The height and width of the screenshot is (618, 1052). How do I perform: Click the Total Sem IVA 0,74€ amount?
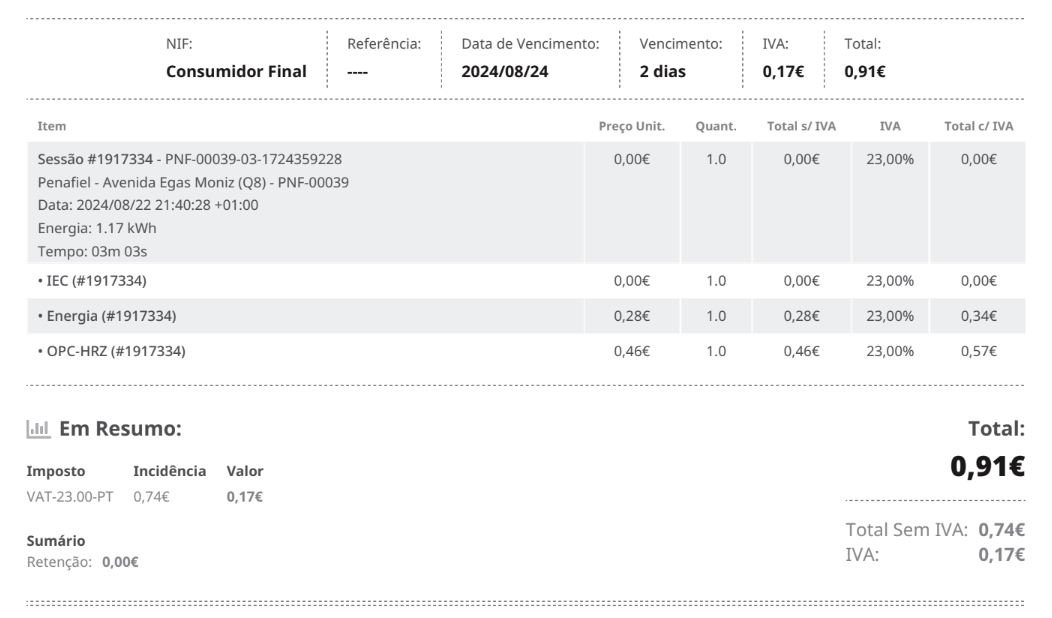pos(1001,531)
